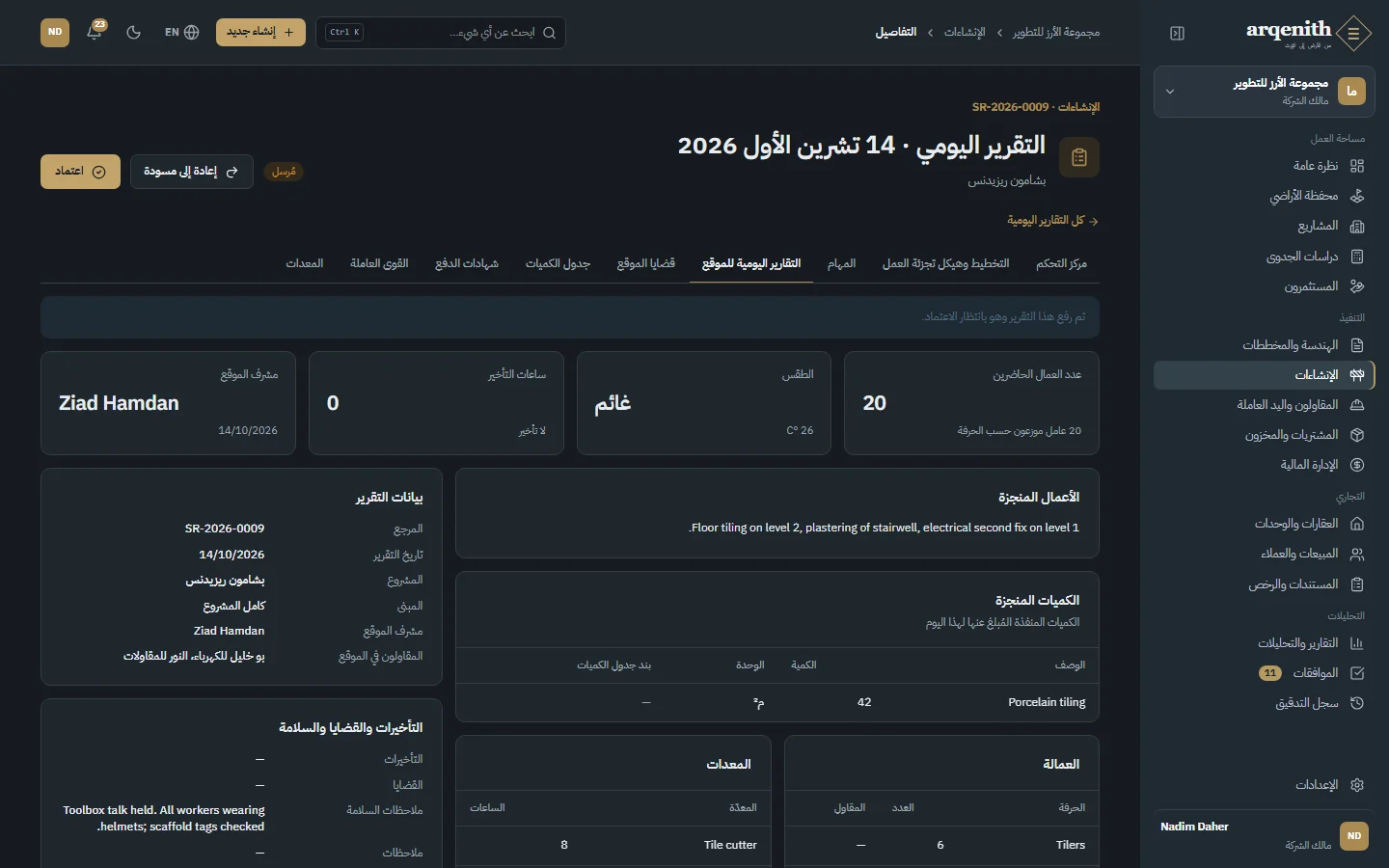1389x868 pixels.
Task: Click the arqenith logo icon
Action: [1354, 33]
